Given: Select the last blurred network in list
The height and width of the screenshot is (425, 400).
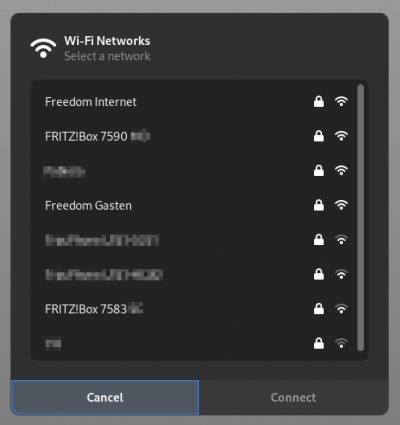Looking at the screenshot, I should 194,343.
